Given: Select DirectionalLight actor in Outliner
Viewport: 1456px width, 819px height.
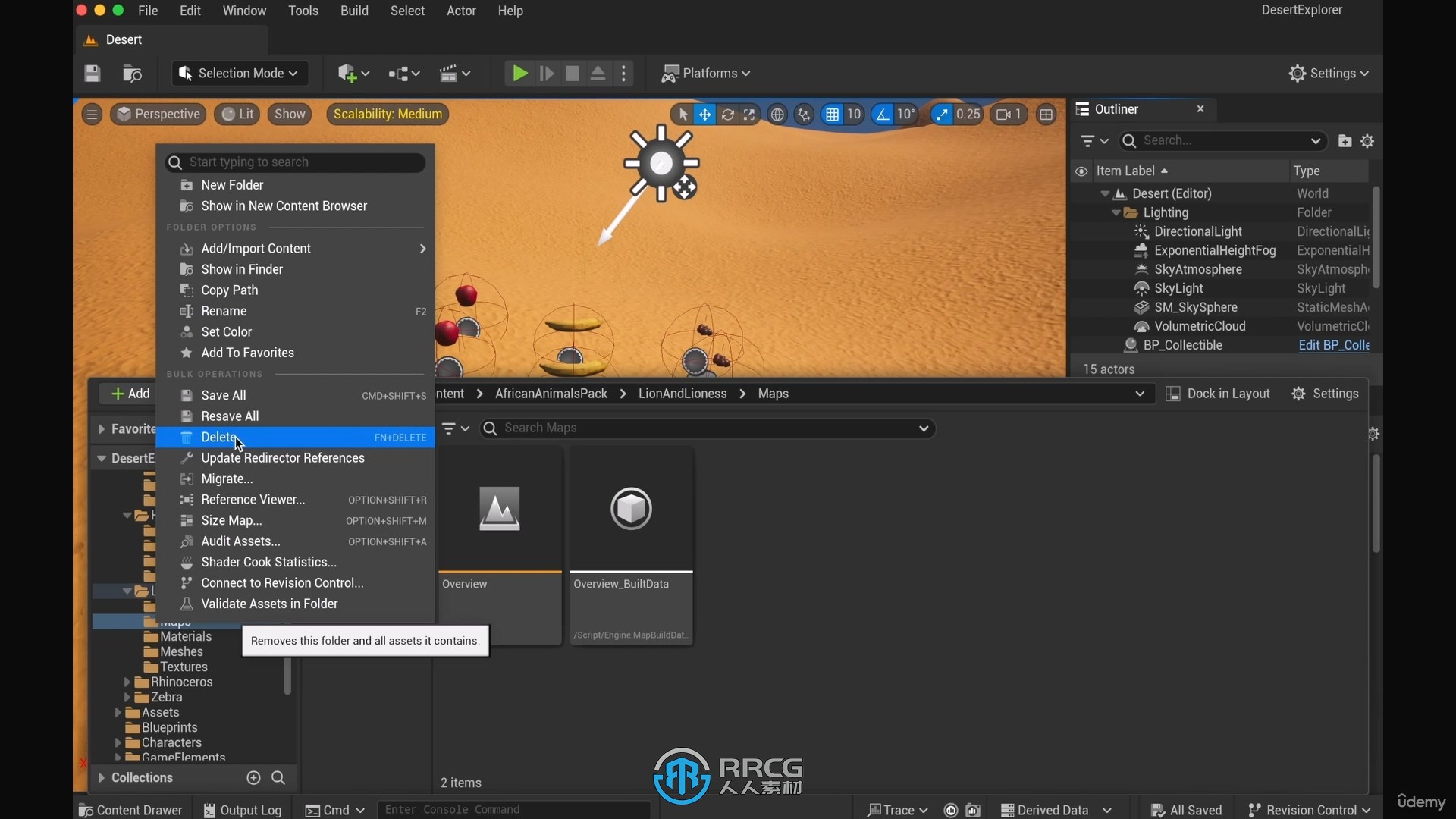Looking at the screenshot, I should pyautogui.click(x=1197, y=232).
